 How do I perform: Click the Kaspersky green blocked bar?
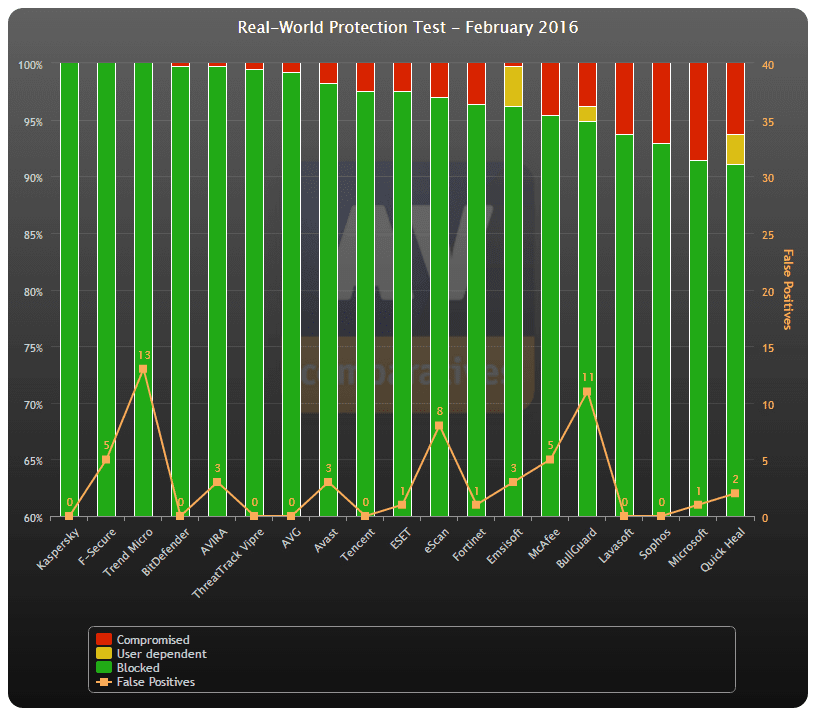70,290
